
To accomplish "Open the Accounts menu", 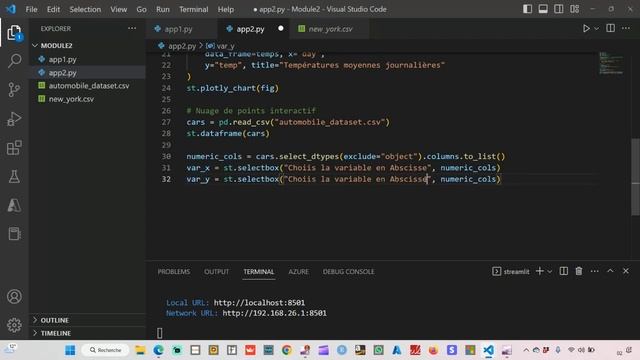I will point(14,296).
